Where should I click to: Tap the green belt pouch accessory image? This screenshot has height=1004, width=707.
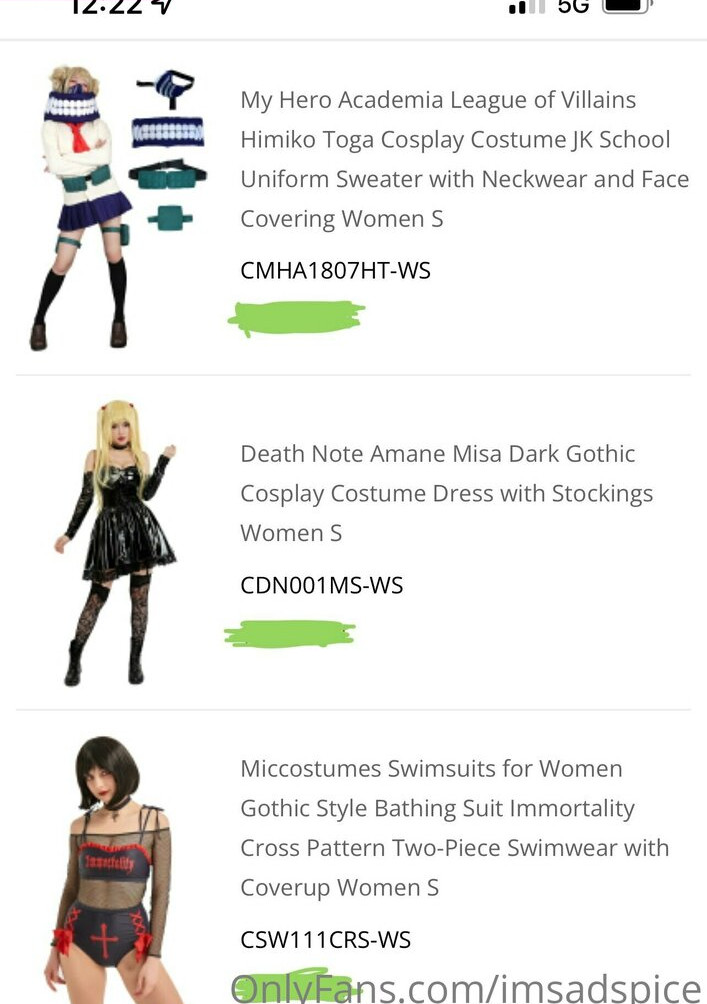point(167,175)
